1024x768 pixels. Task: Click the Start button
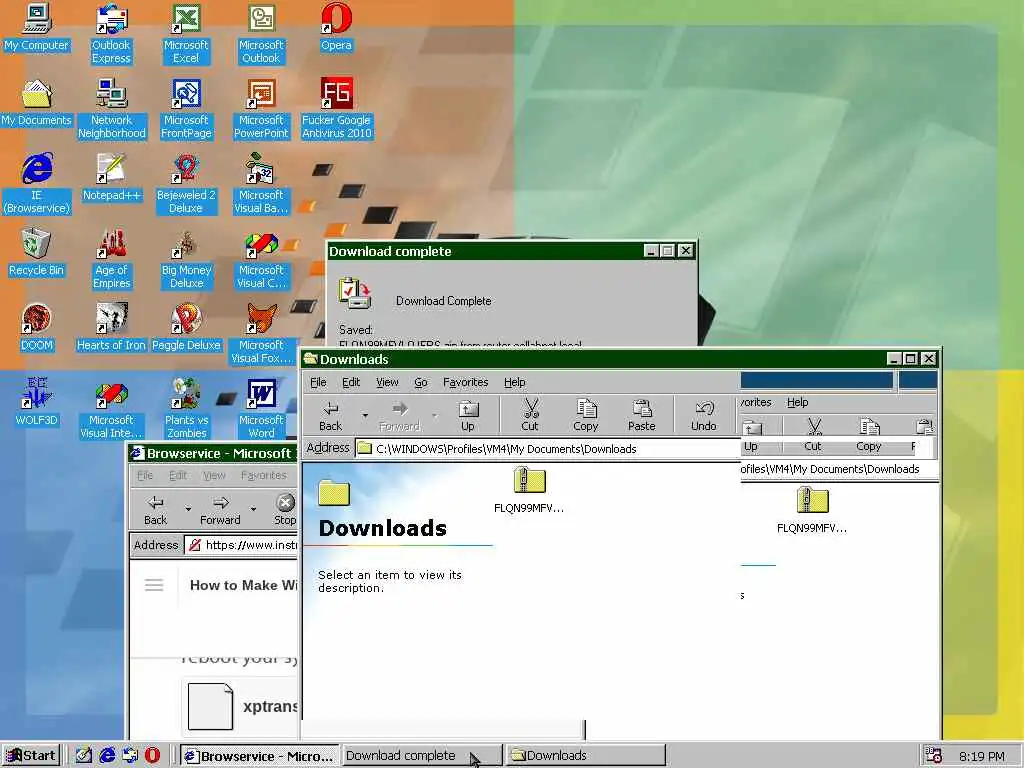31,756
